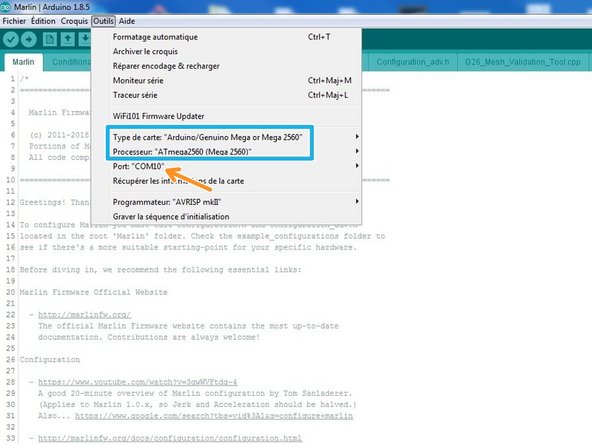Select Graver la séquence d'initialisation
Viewport: 592px width, 444px height.
171,217
